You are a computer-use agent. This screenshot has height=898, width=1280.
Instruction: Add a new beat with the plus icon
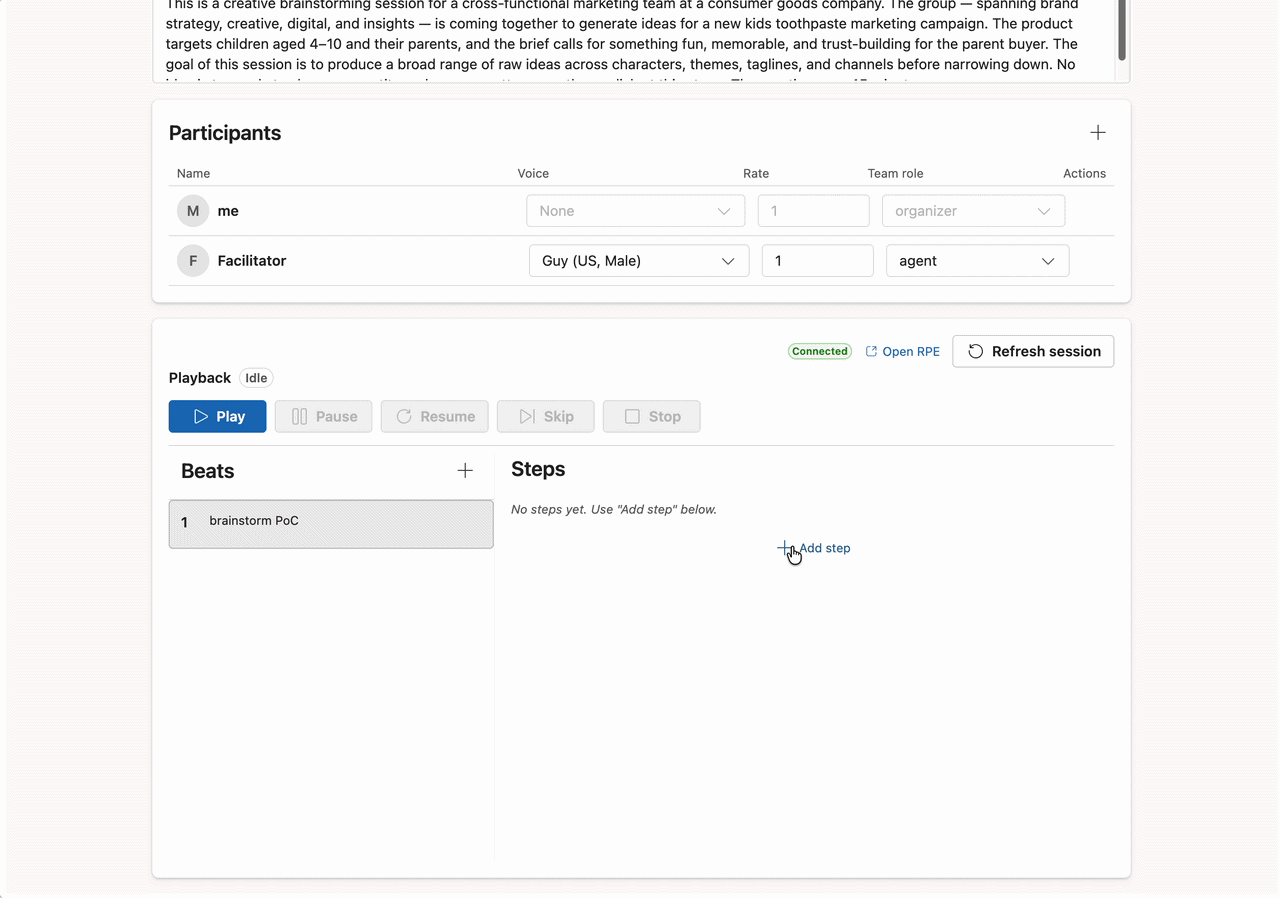point(465,470)
